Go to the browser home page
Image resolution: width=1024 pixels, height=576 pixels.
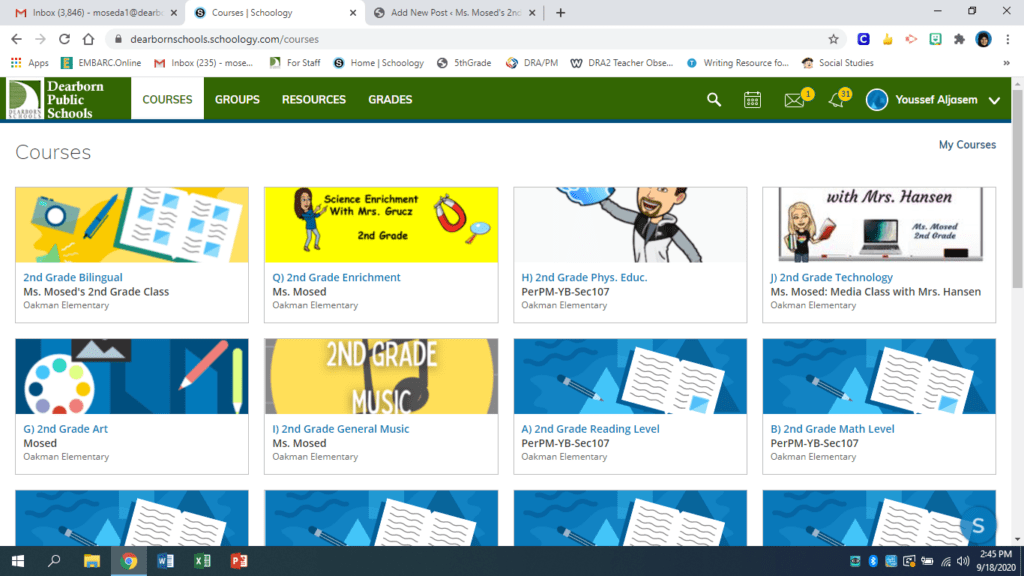click(x=88, y=39)
